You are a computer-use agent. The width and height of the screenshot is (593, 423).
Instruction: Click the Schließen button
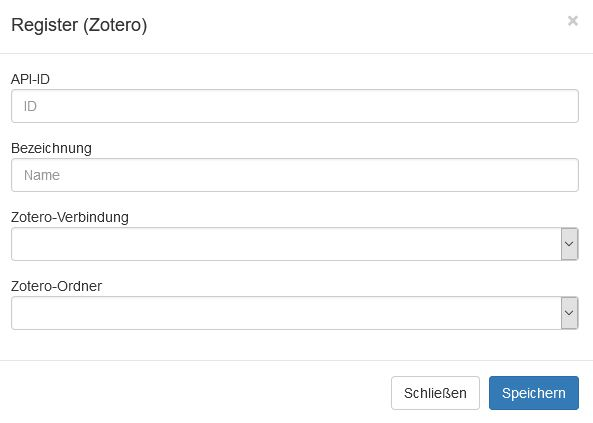(x=435, y=393)
